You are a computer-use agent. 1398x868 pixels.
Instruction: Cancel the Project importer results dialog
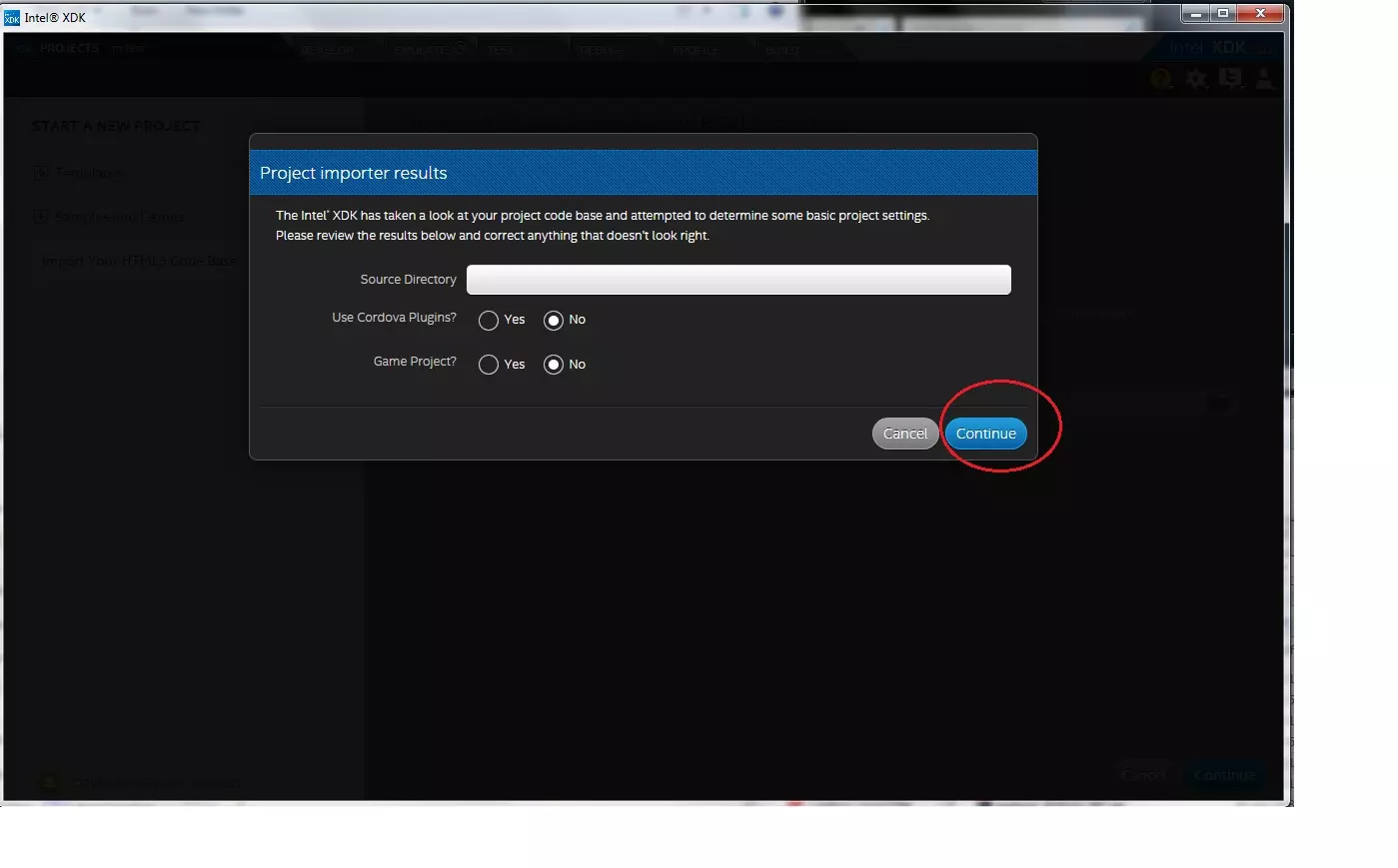point(905,434)
